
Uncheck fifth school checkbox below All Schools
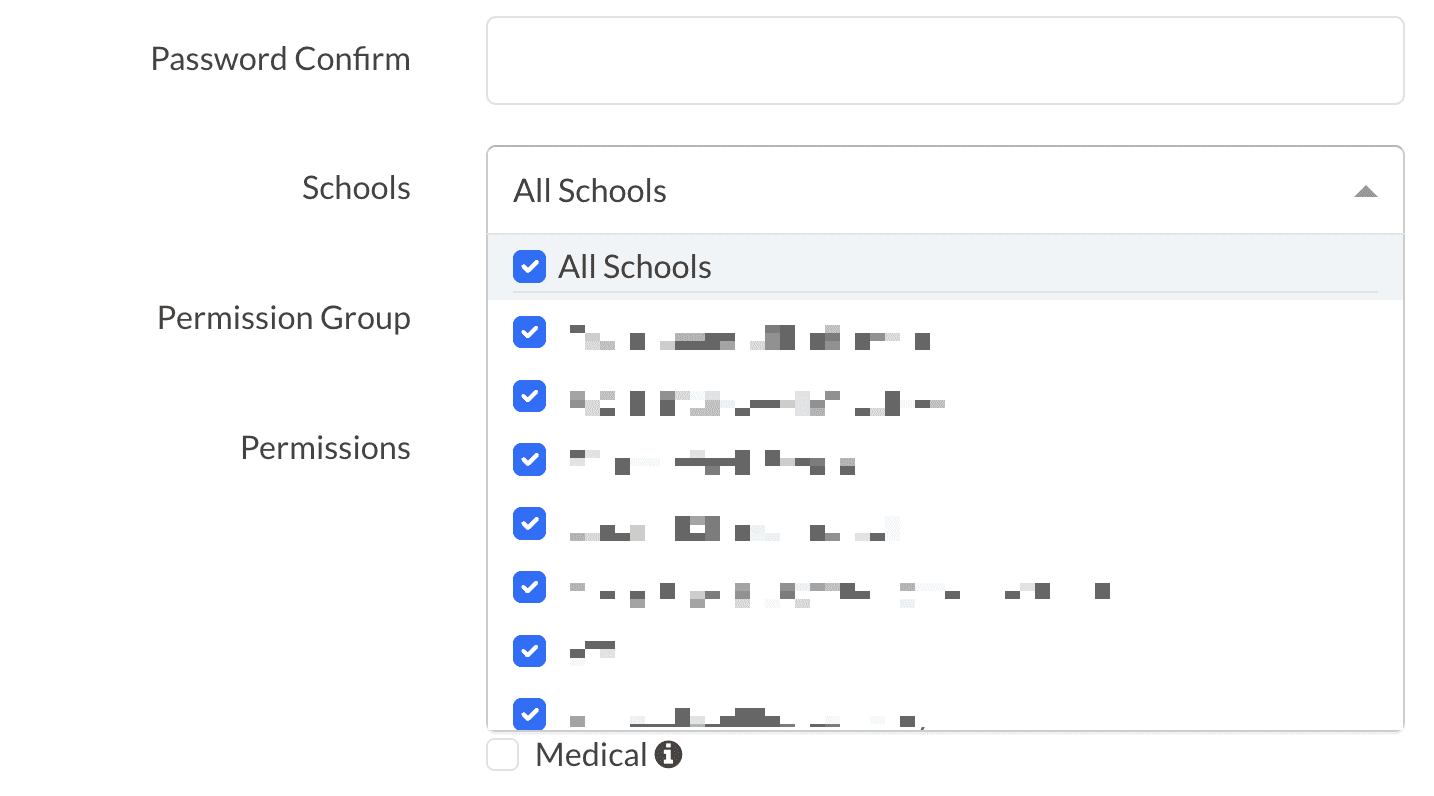529,586
